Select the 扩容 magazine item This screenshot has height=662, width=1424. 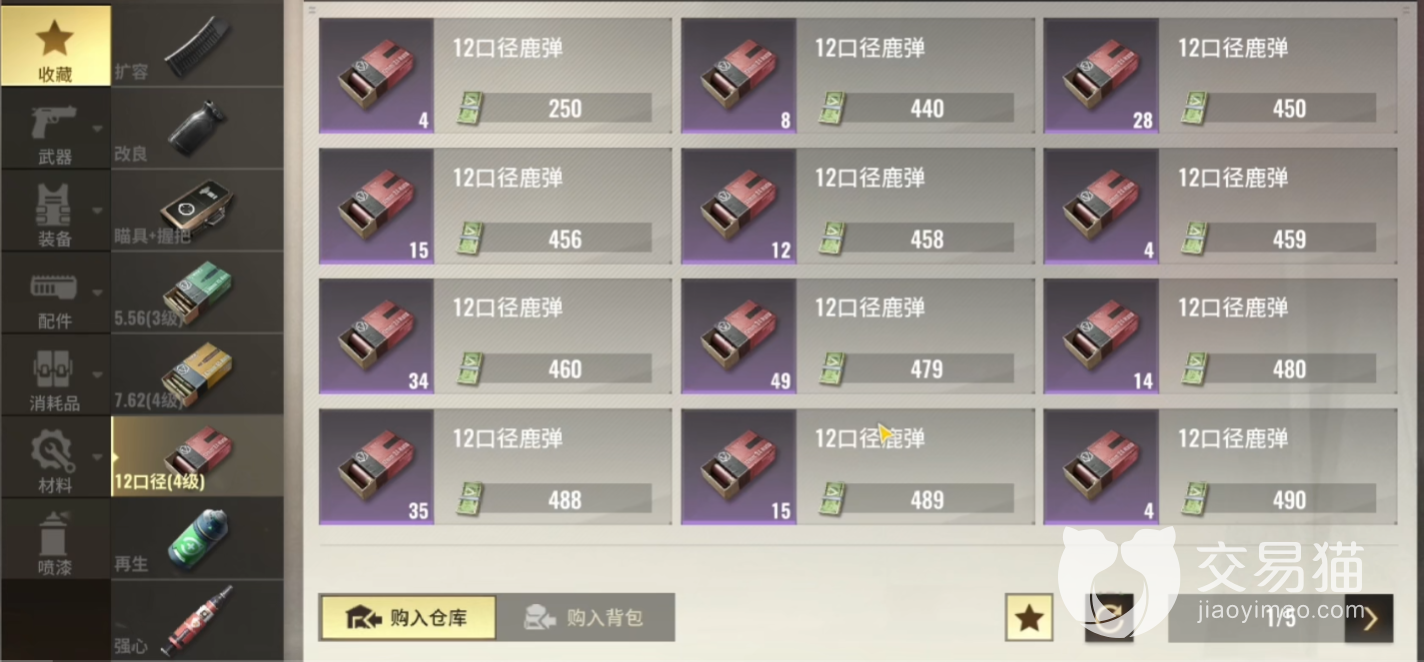click(198, 45)
